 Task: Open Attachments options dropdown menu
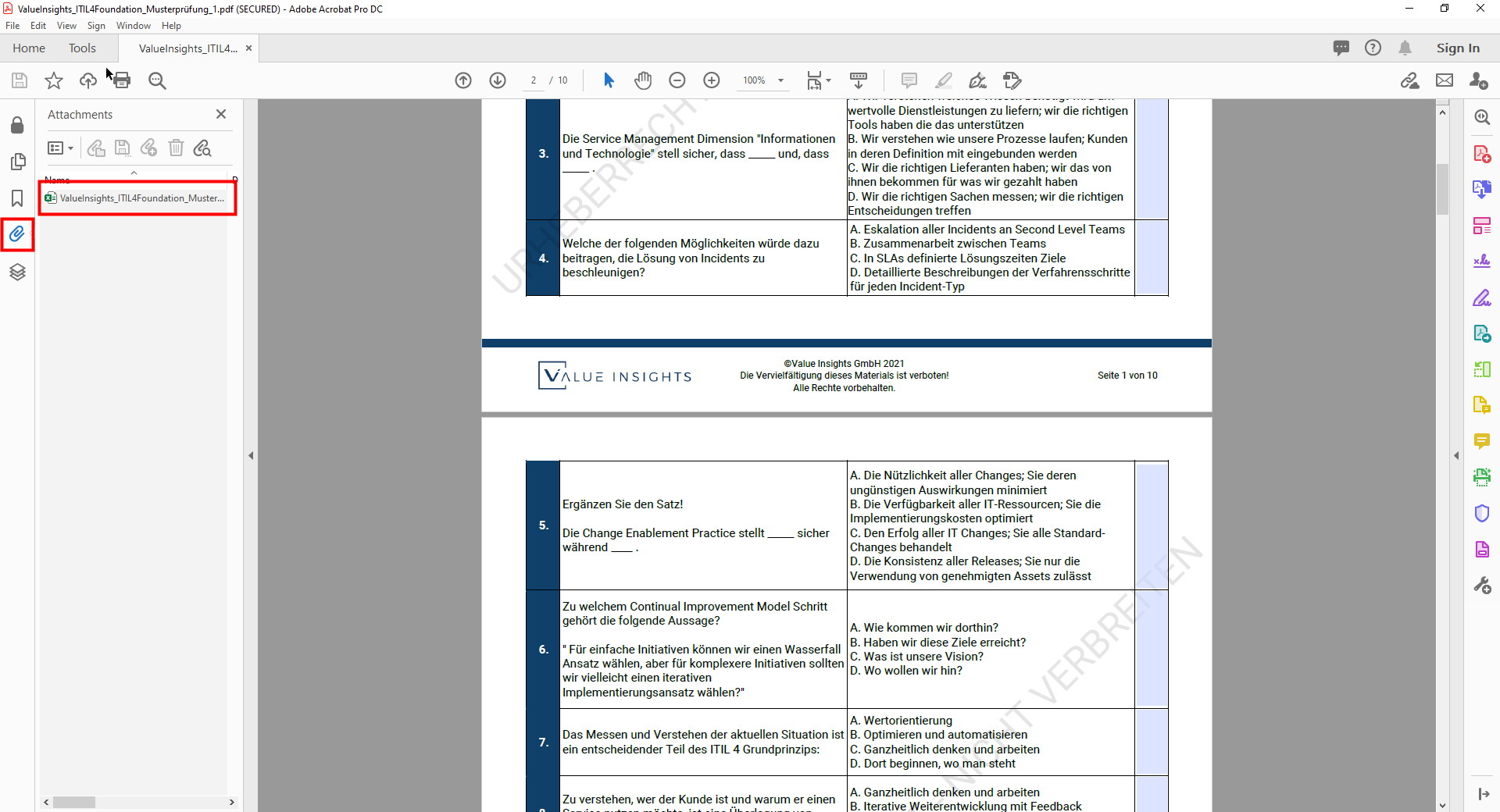click(60, 148)
